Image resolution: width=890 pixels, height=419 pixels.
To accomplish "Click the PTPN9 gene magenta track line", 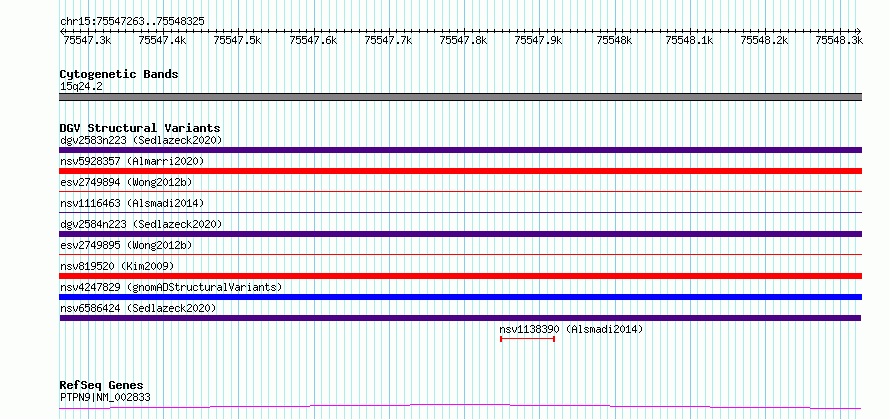I will pos(460,407).
